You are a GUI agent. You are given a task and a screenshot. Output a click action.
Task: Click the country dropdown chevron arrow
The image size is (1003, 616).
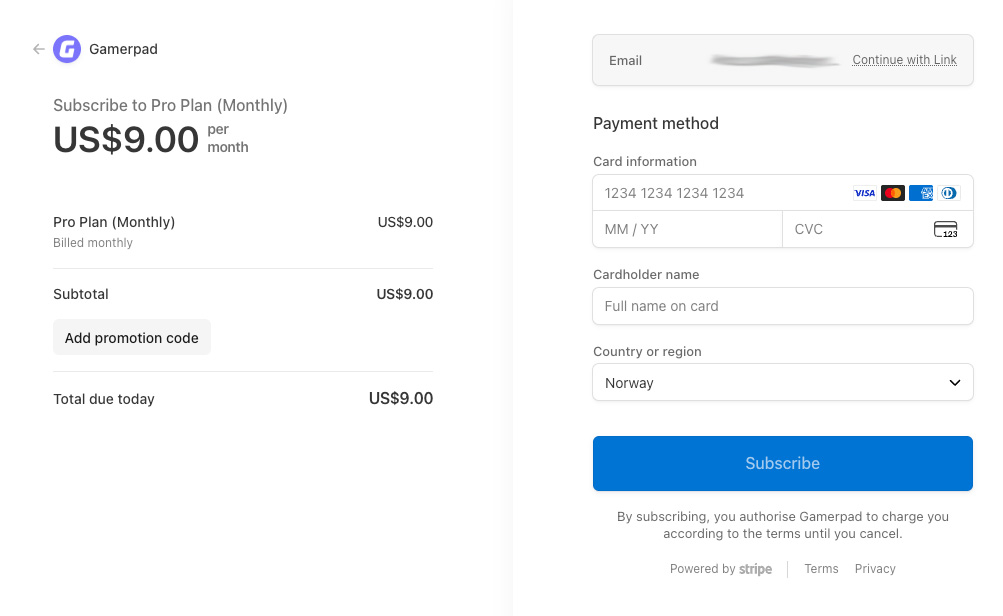click(x=954, y=383)
